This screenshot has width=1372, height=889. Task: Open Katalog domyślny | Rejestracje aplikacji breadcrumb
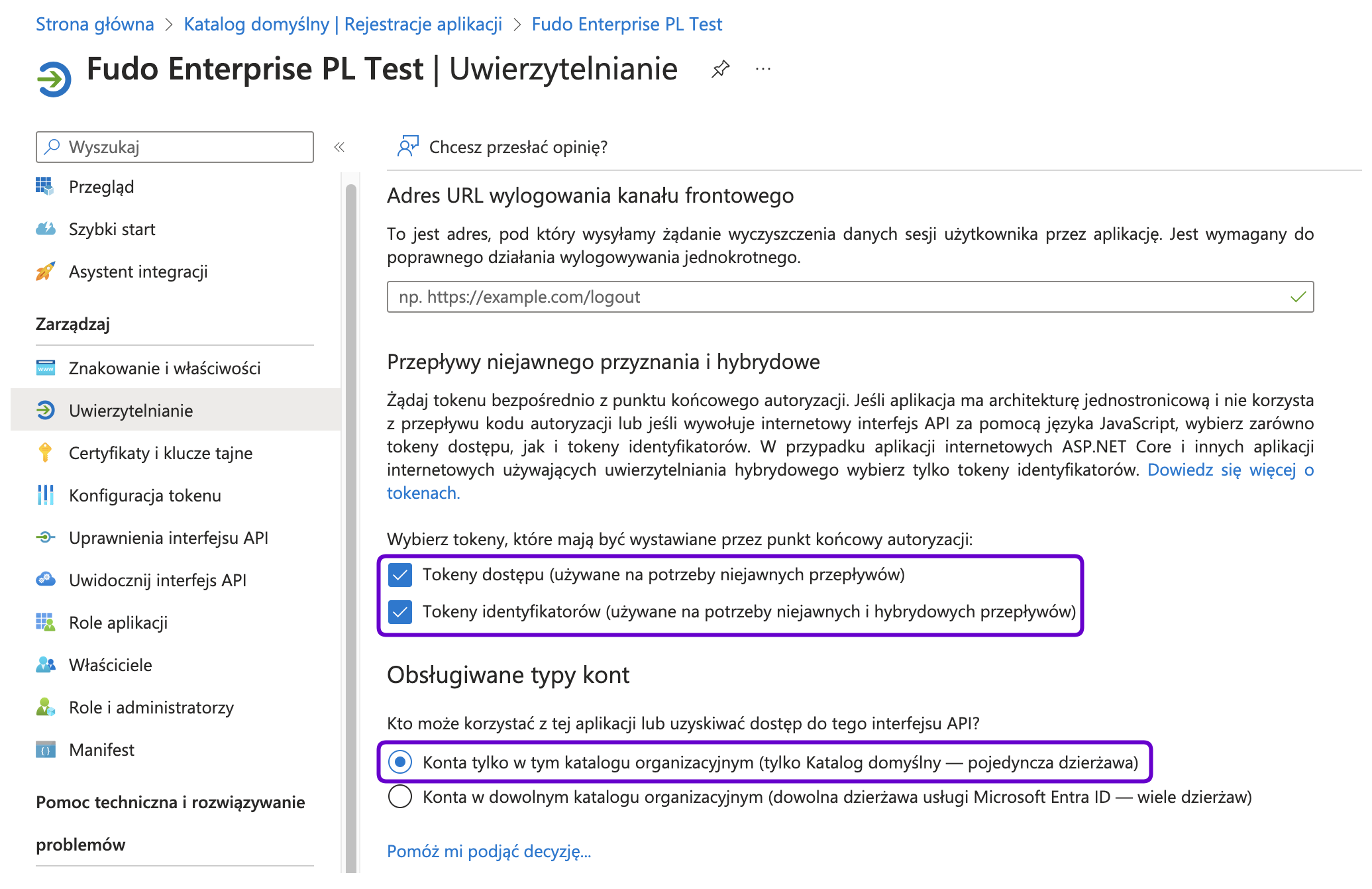click(x=343, y=25)
